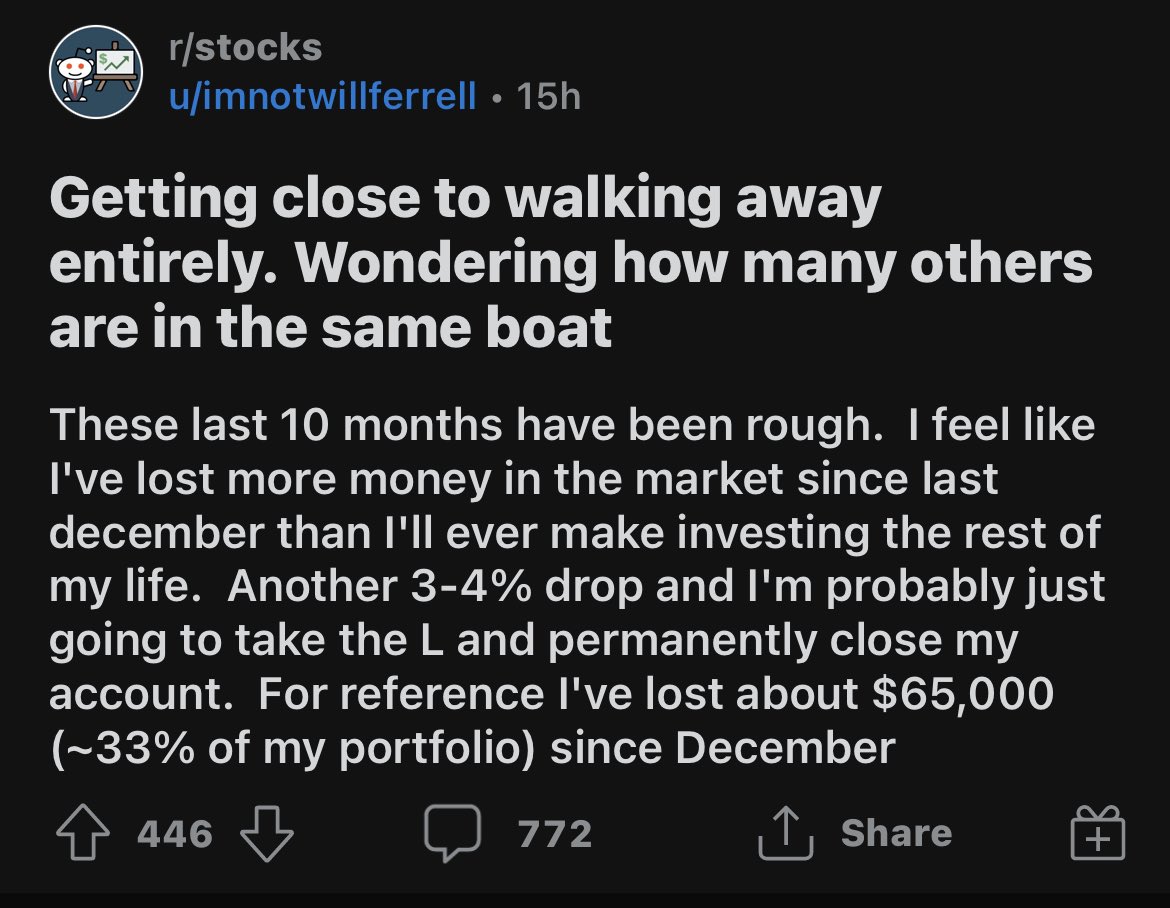
Task: Give an award using the gift icon
Action: click(x=1098, y=833)
